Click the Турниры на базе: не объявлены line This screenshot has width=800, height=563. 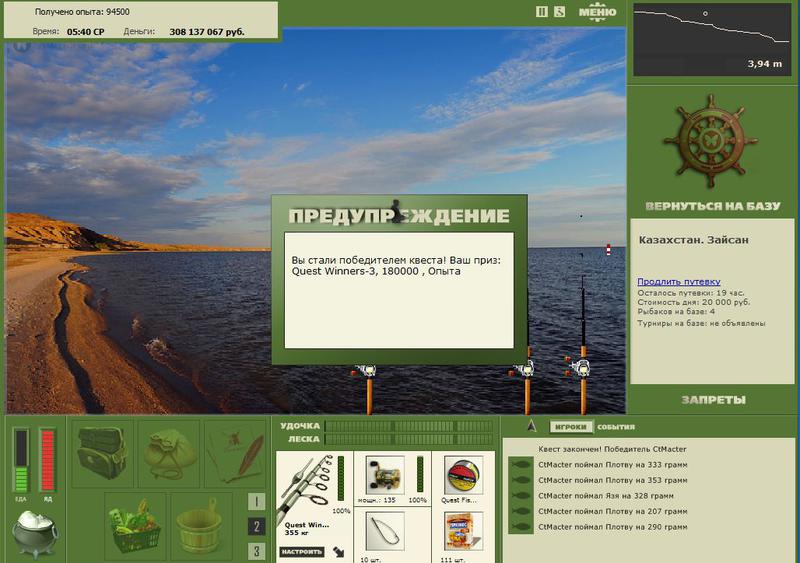click(701, 323)
